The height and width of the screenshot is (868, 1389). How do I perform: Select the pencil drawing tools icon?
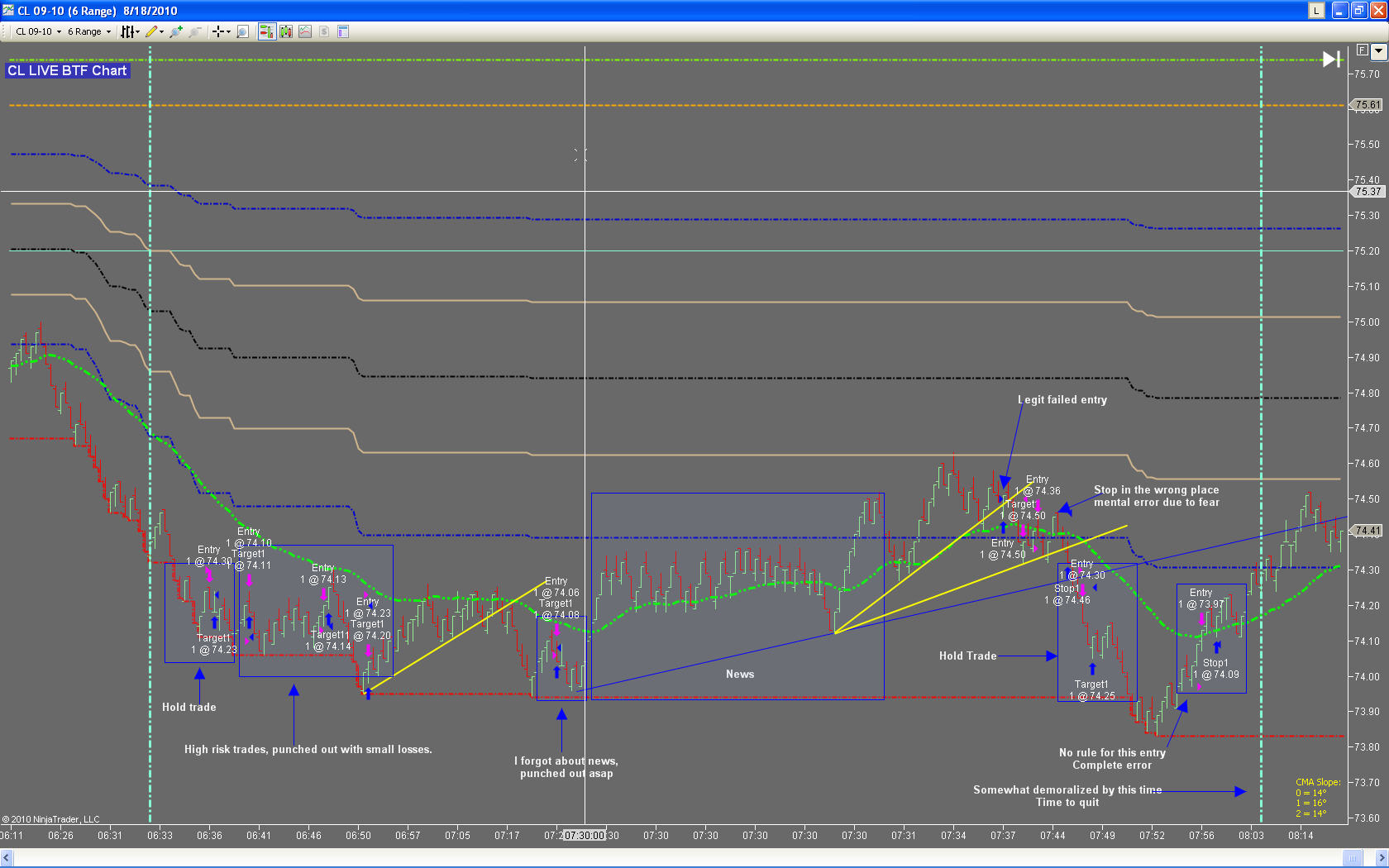151,31
